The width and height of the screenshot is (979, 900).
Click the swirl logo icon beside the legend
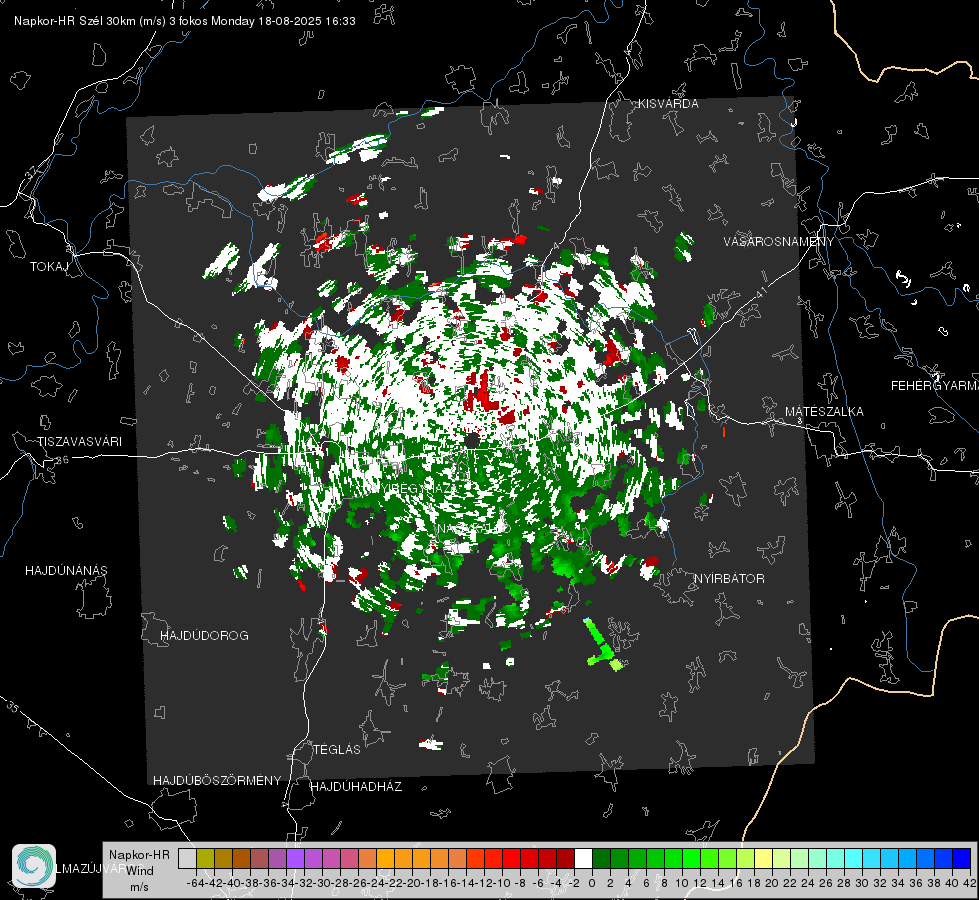tap(34, 866)
